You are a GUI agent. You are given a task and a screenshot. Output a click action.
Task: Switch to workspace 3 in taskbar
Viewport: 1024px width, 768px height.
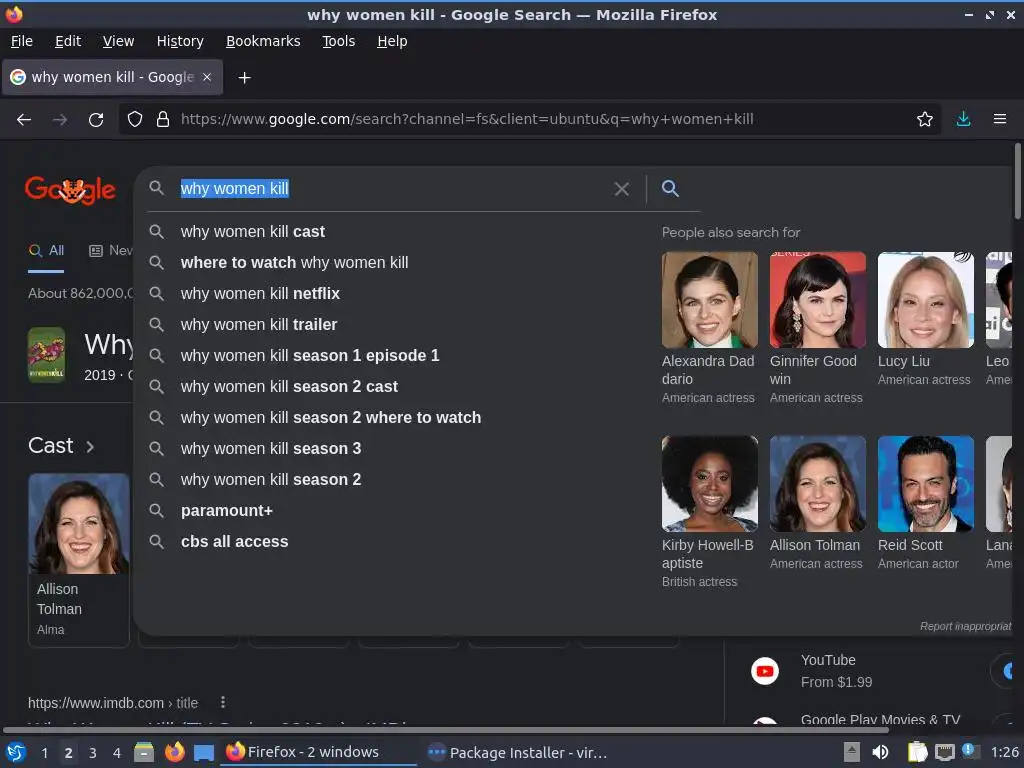click(93, 753)
